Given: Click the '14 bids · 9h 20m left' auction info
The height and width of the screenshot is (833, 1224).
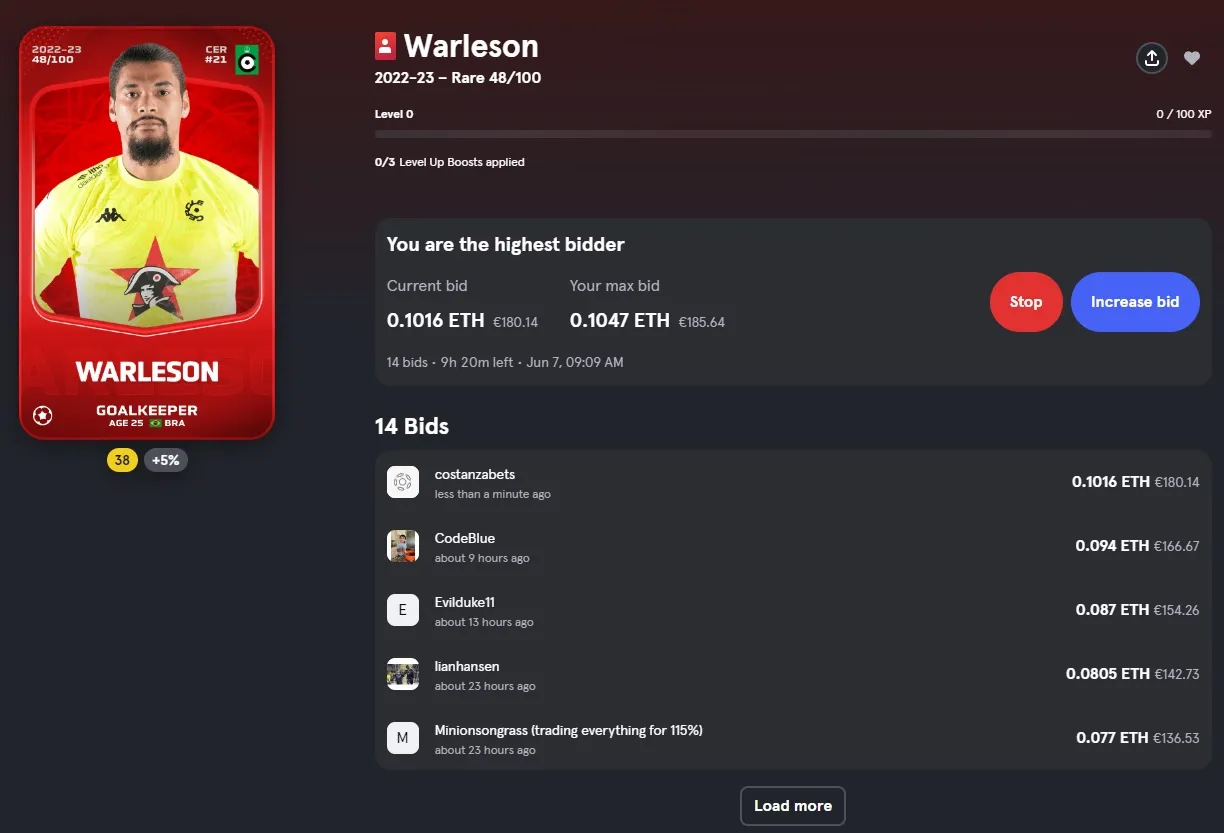Looking at the screenshot, I should tap(505, 362).
